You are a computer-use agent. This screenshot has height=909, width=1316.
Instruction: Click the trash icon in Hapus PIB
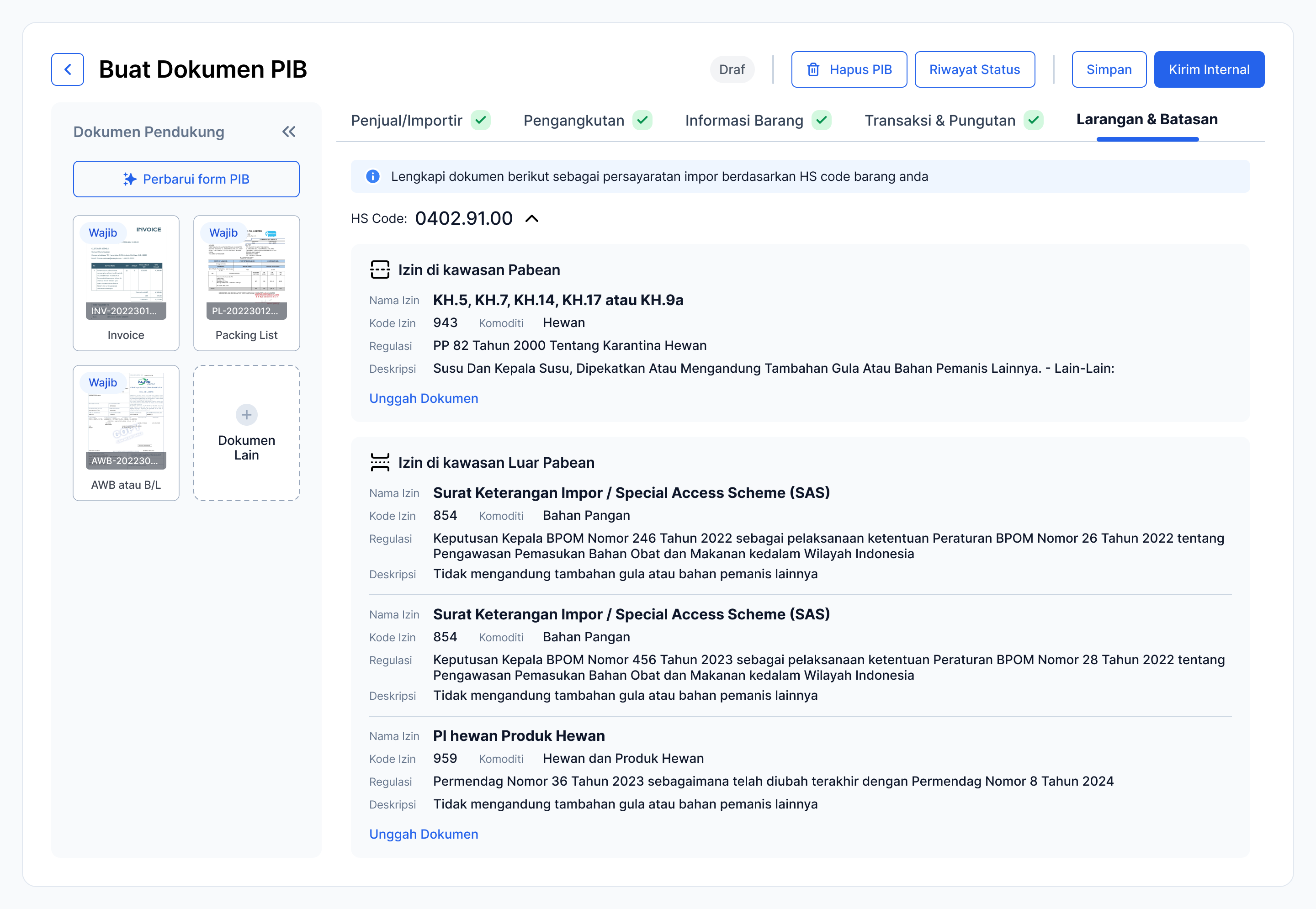813,69
